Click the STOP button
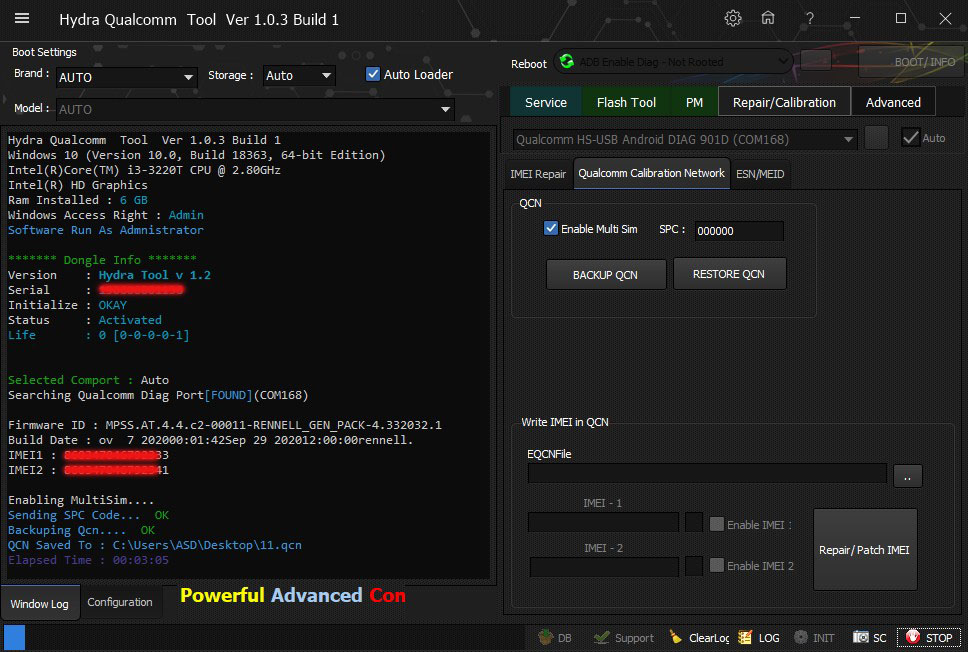968x652 pixels. coord(929,638)
